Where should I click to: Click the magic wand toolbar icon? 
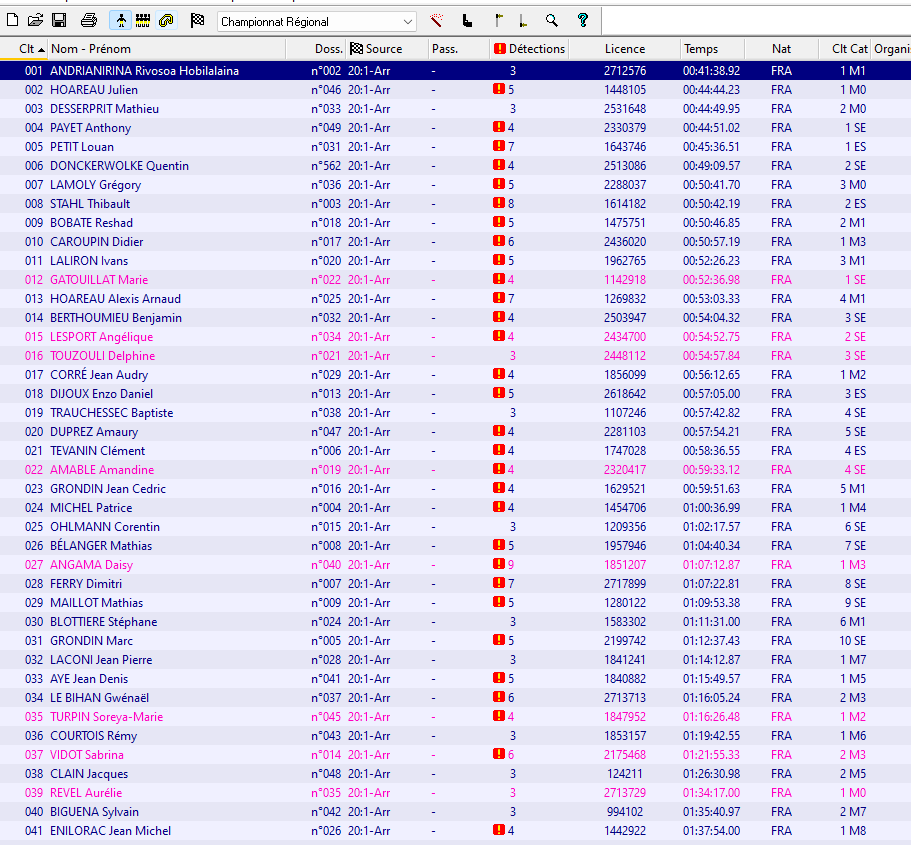(436, 21)
